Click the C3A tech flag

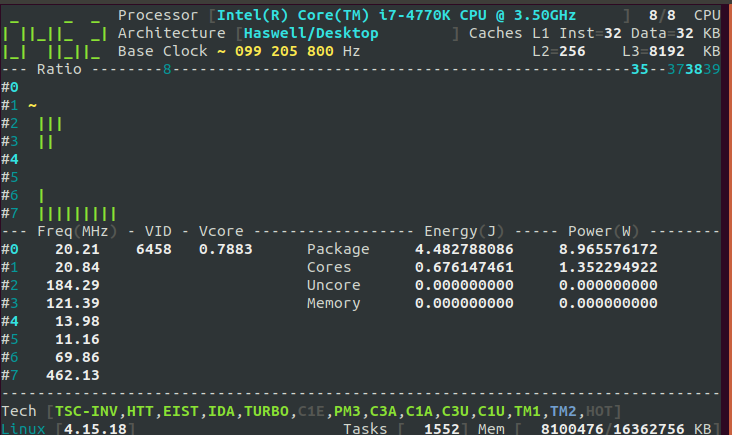383,412
